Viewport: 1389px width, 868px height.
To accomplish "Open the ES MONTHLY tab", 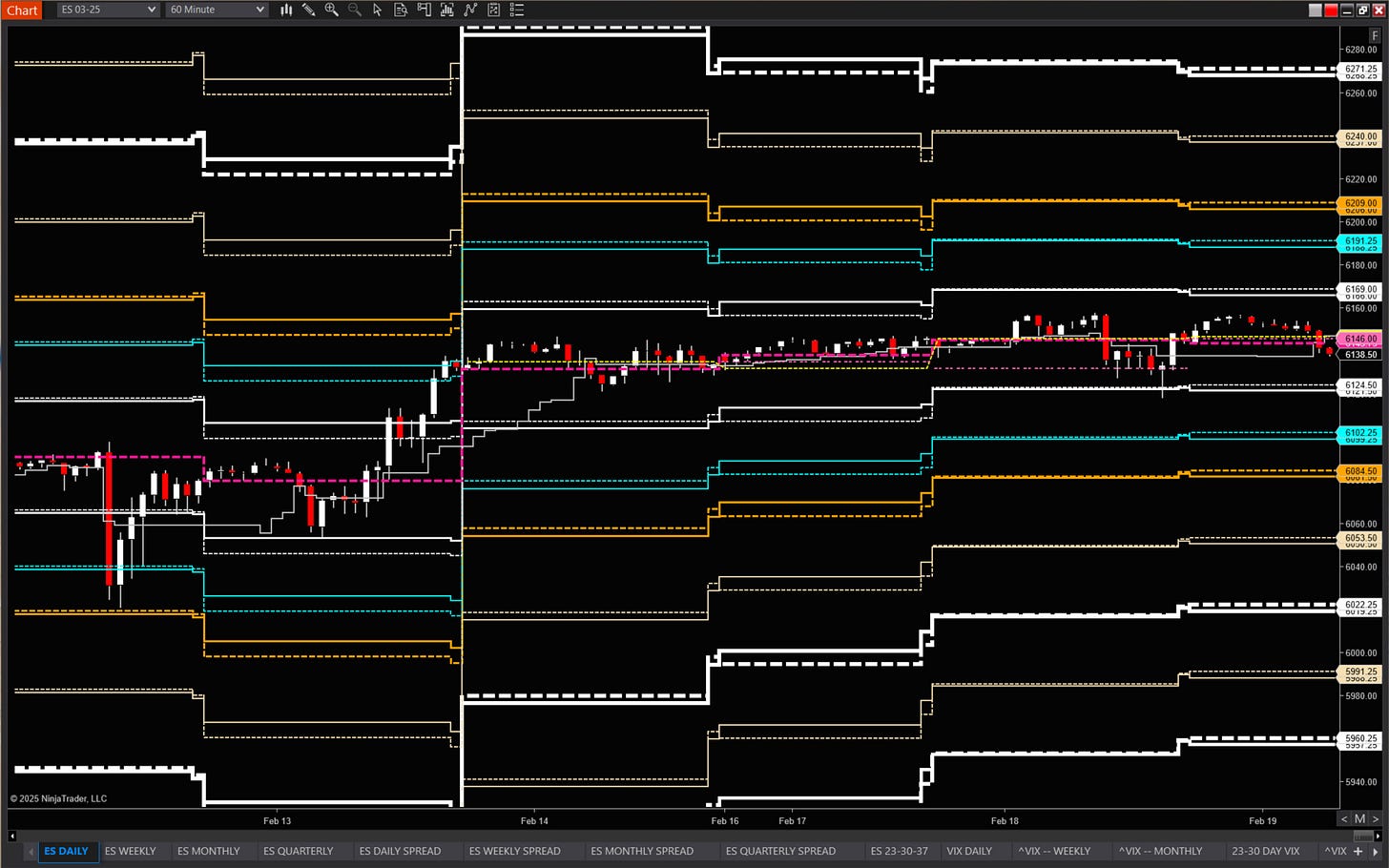I will point(208,851).
